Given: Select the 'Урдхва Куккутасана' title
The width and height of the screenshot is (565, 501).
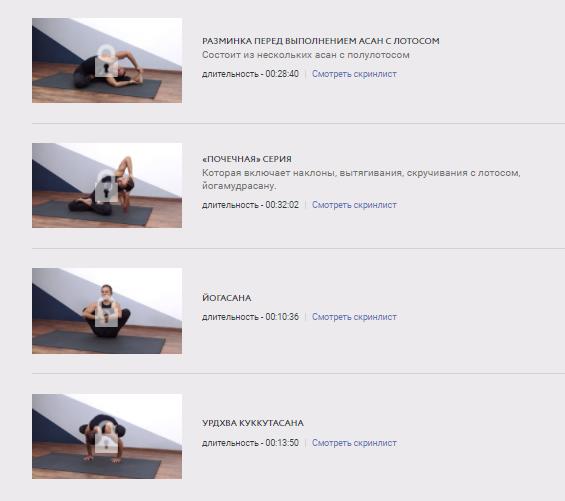Looking at the screenshot, I should pyautogui.click(x=253, y=423).
